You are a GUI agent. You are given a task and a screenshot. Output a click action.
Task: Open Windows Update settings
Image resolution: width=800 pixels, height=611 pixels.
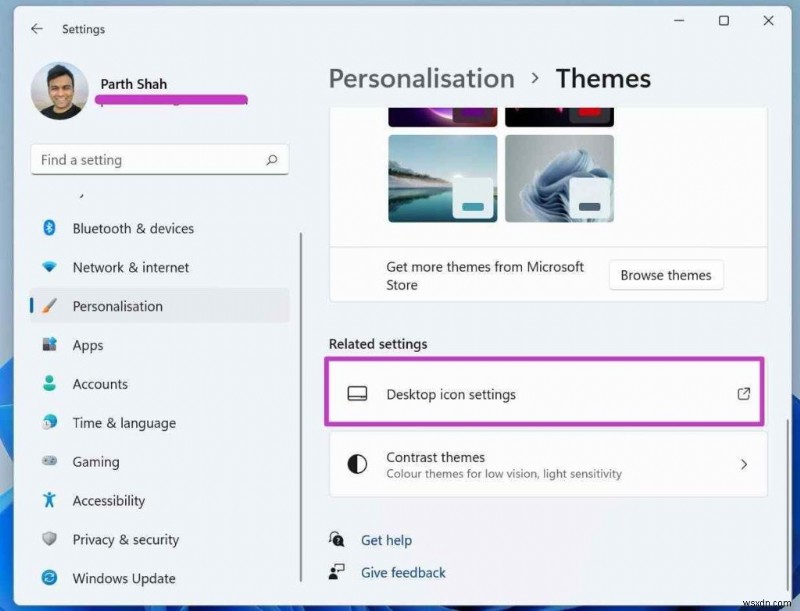click(x=123, y=578)
